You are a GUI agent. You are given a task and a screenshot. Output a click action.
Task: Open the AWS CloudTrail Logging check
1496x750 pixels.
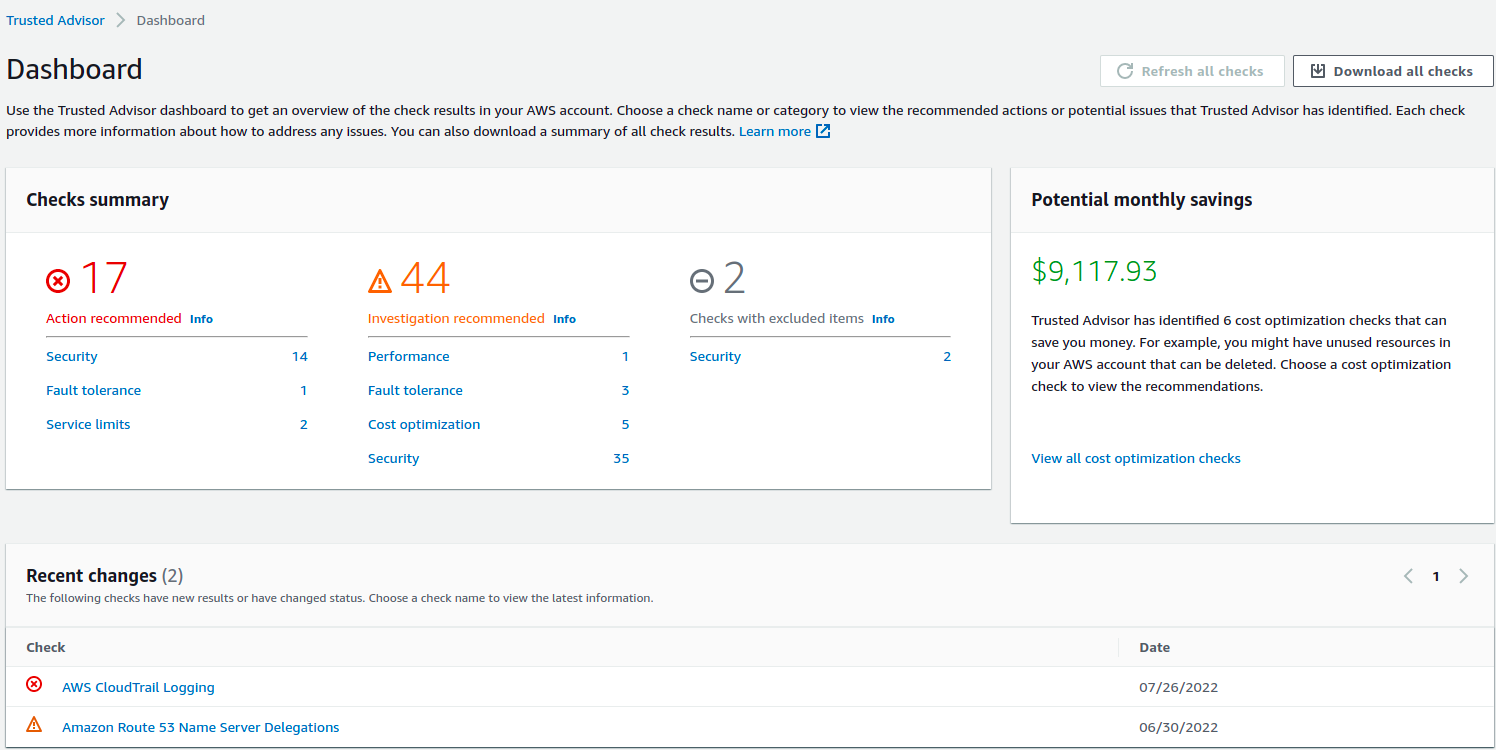pyautogui.click(x=138, y=688)
